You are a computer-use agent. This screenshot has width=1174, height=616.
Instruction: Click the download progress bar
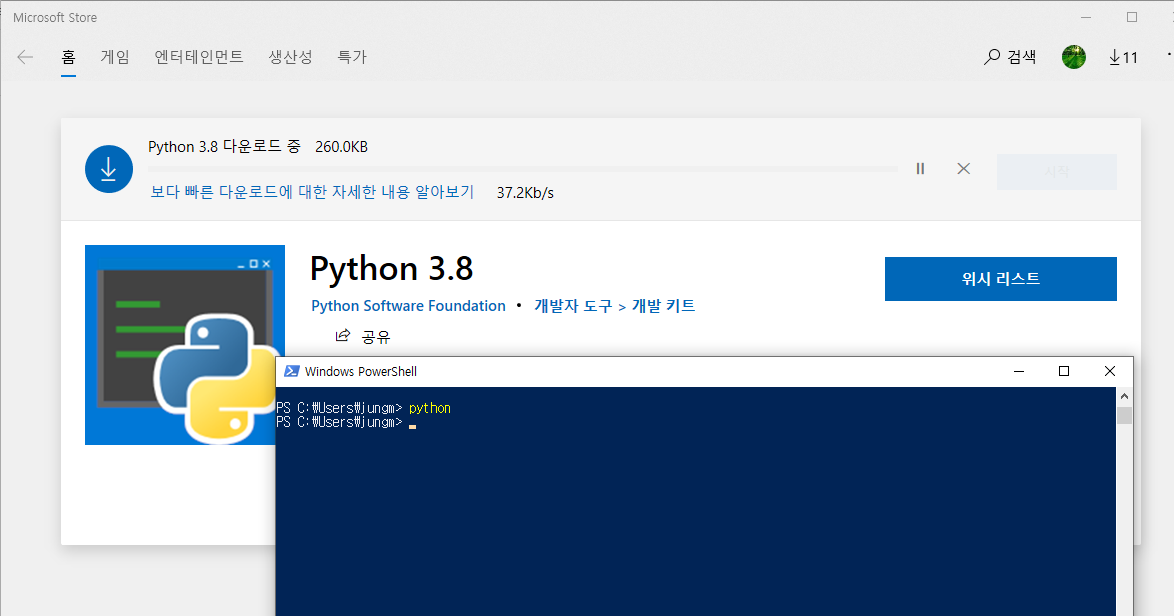523,169
